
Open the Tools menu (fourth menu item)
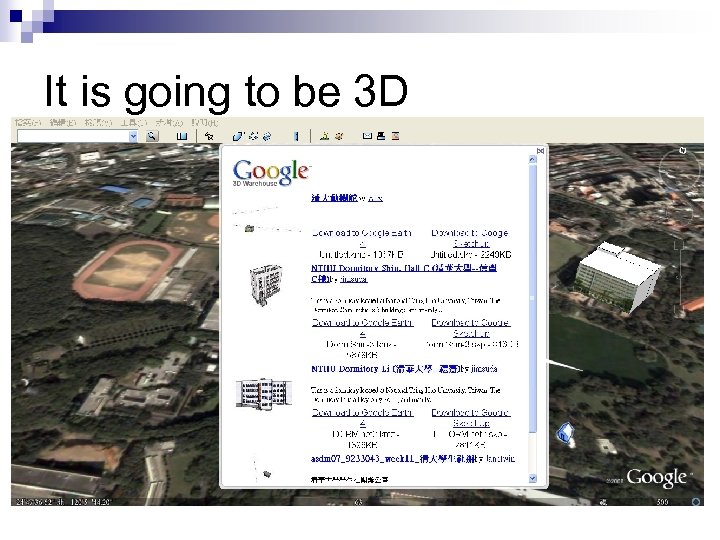(x=134, y=123)
